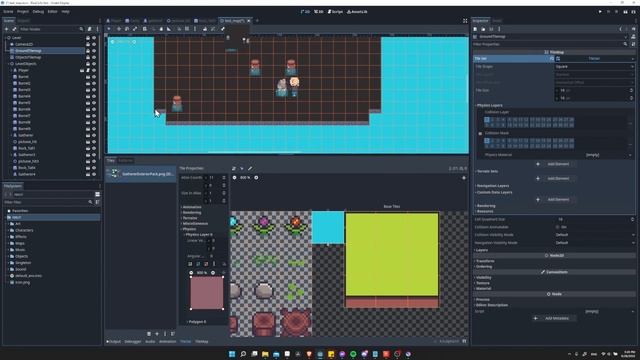Expand the Terrains tile property section

[190, 218]
